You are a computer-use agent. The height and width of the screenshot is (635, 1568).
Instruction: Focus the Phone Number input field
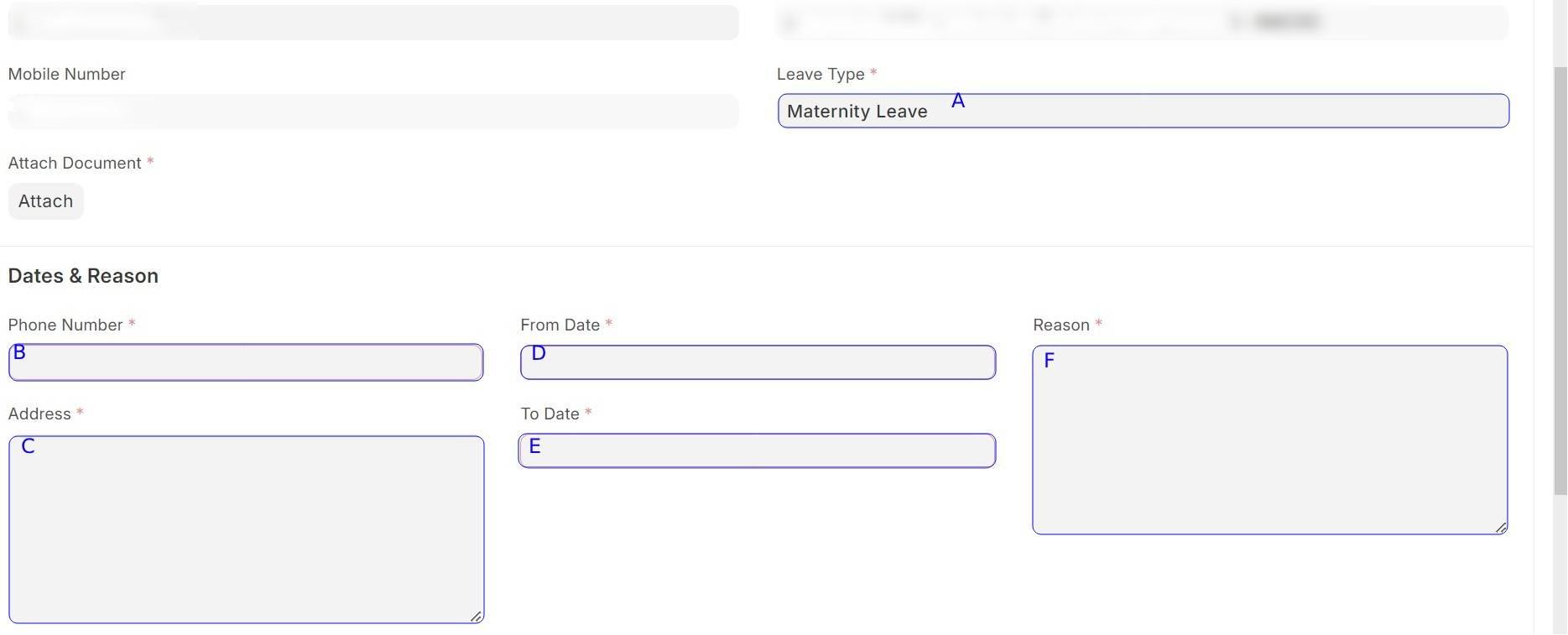coord(246,363)
